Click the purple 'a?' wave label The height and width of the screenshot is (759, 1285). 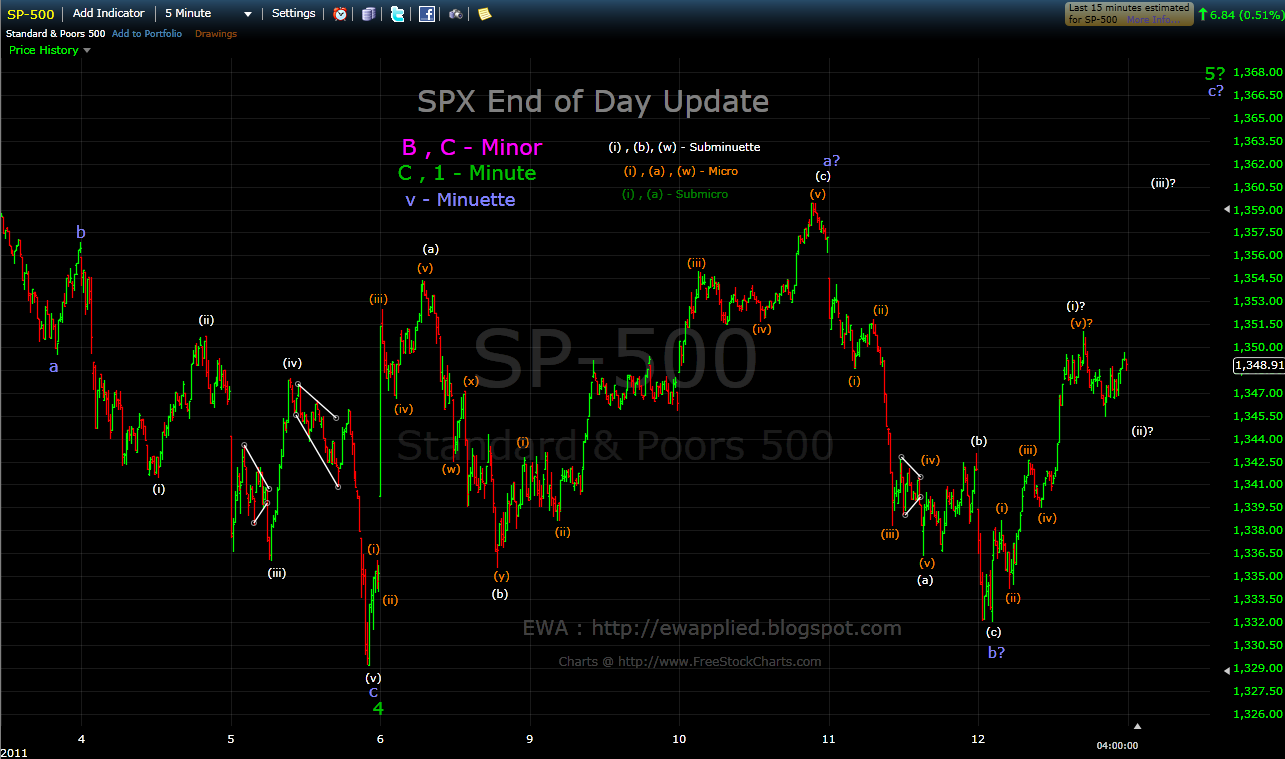832,161
